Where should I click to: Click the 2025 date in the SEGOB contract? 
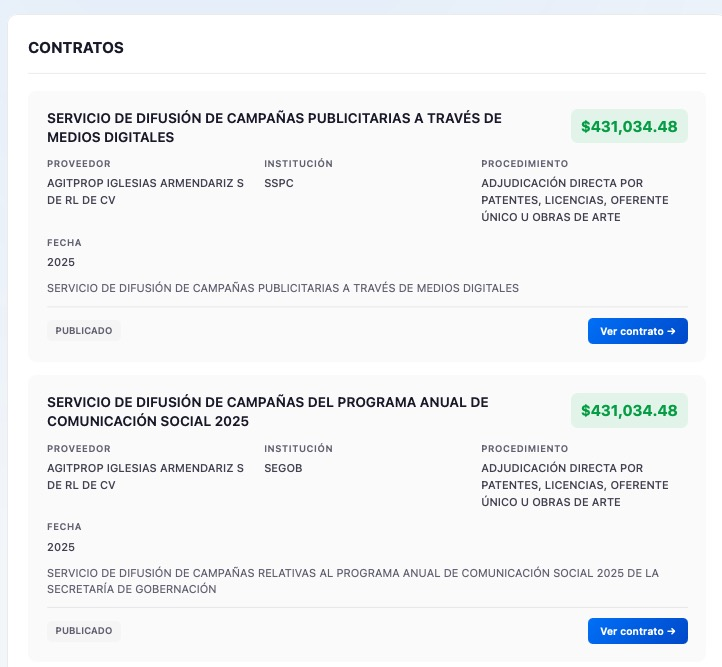pyautogui.click(x=61, y=547)
